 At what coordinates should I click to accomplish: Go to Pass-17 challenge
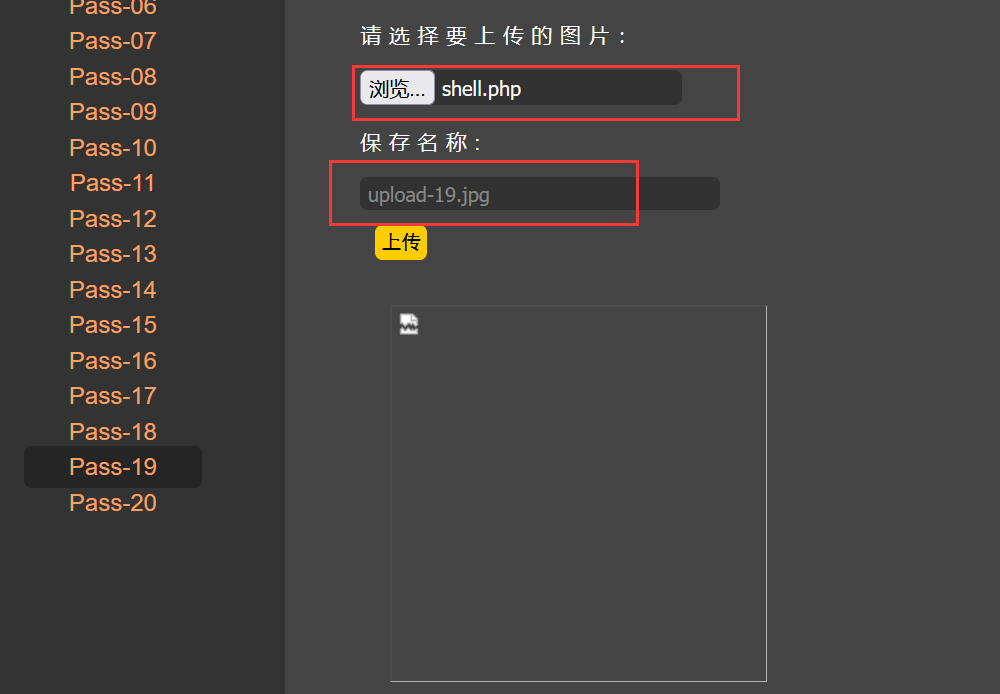point(113,396)
